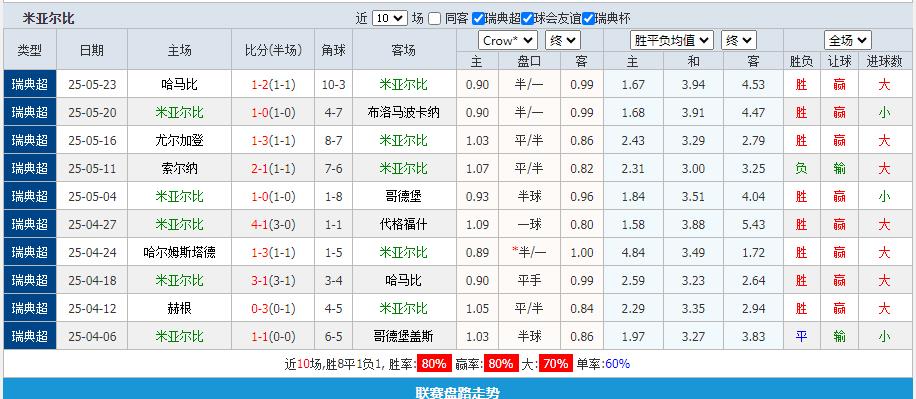Viewport: 916px width, 399px height.
Task: Click the 单率 60% value
Action: tap(617, 364)
